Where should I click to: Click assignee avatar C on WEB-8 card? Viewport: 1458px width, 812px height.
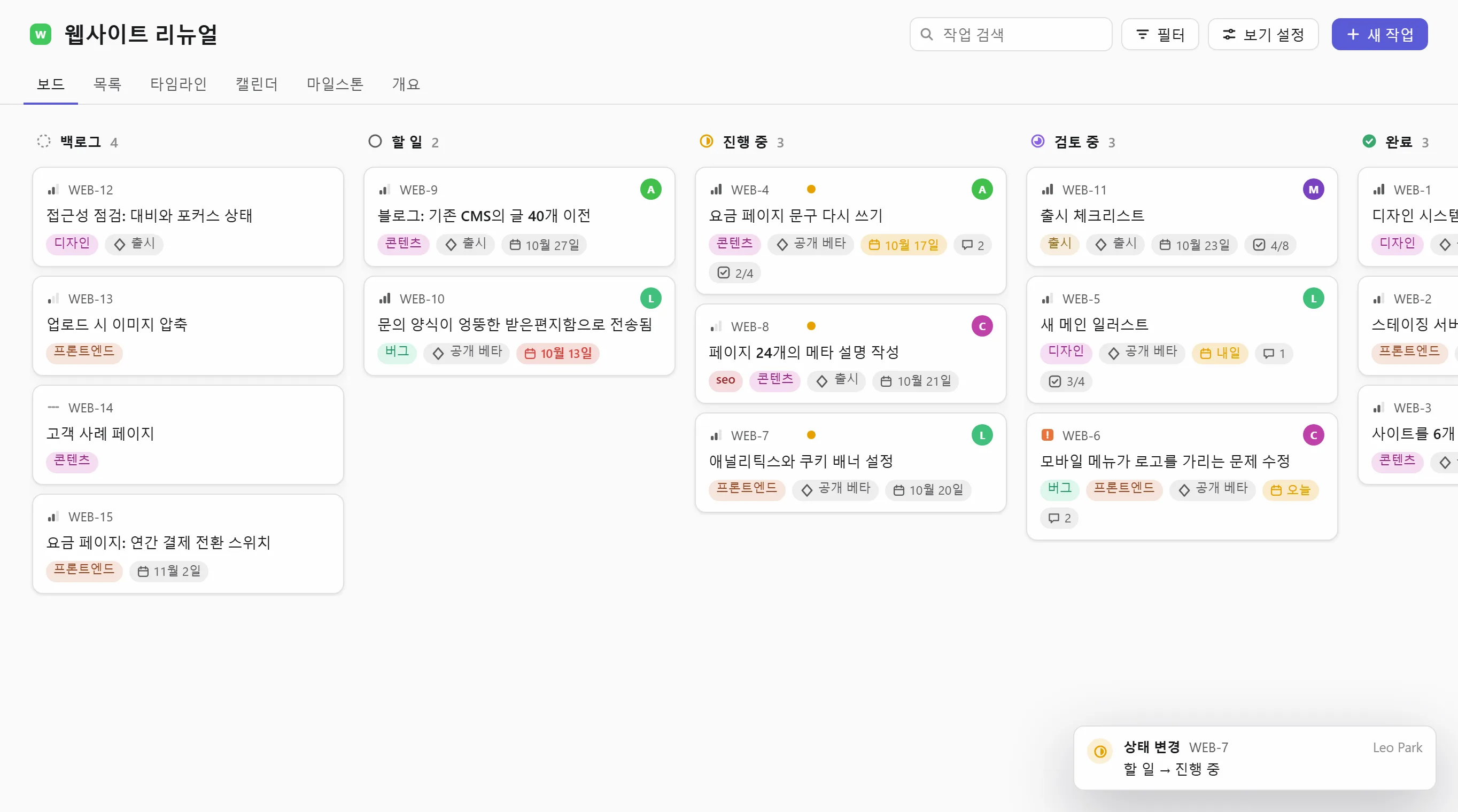pyautogui.click(x=982, y=326)
